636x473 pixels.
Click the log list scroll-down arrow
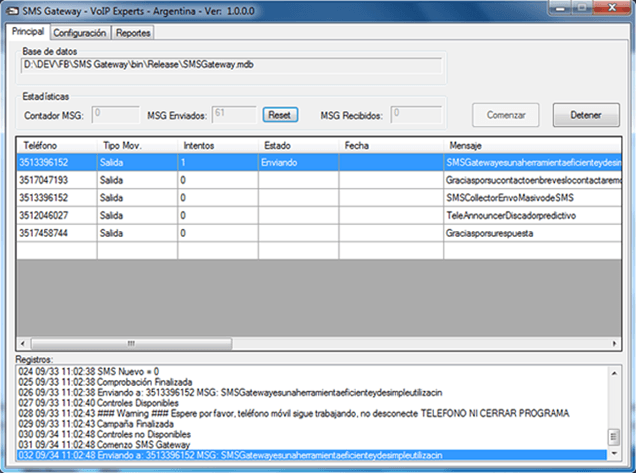pos(614,453)
